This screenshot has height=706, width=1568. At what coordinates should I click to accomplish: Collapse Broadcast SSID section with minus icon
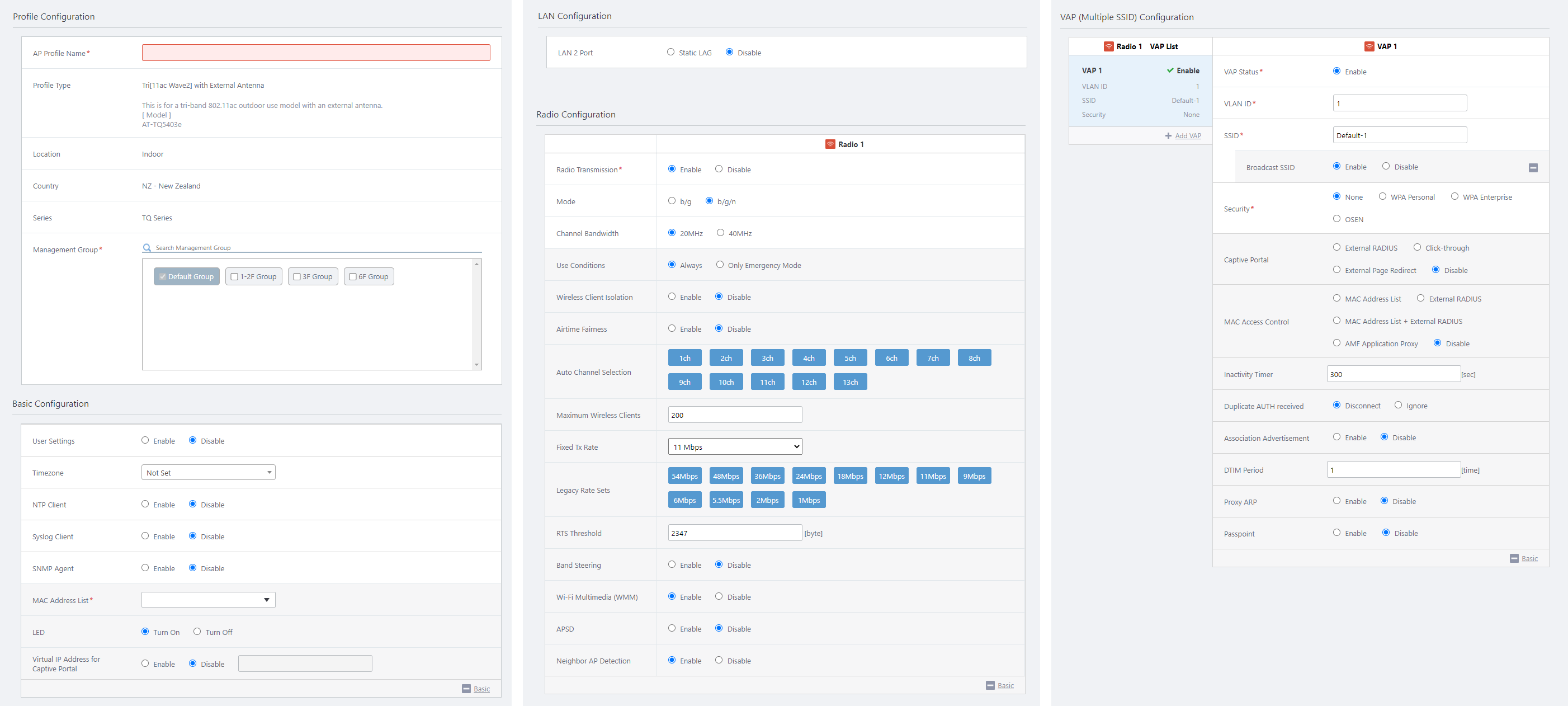1533,167
